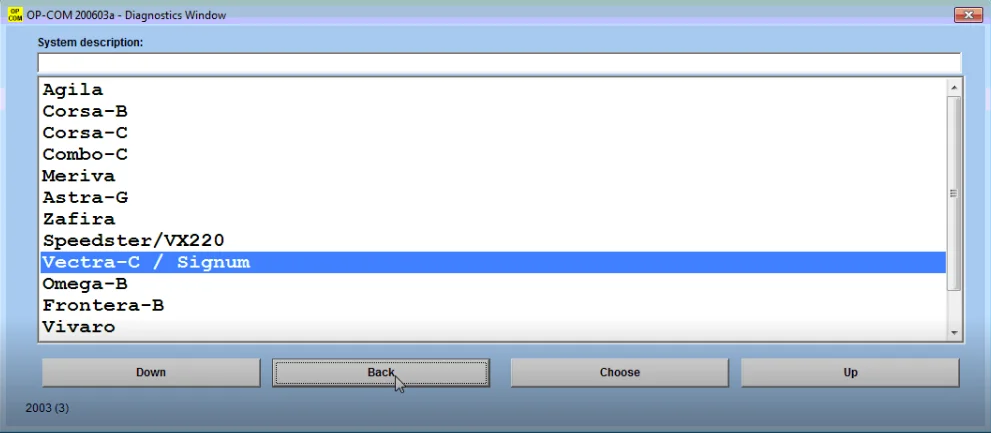The width and height of the screenshot is (991, 433).
Task: Click the scrollbar down arrow in model list
Action: pyautogui.click(x=954, y=332)
